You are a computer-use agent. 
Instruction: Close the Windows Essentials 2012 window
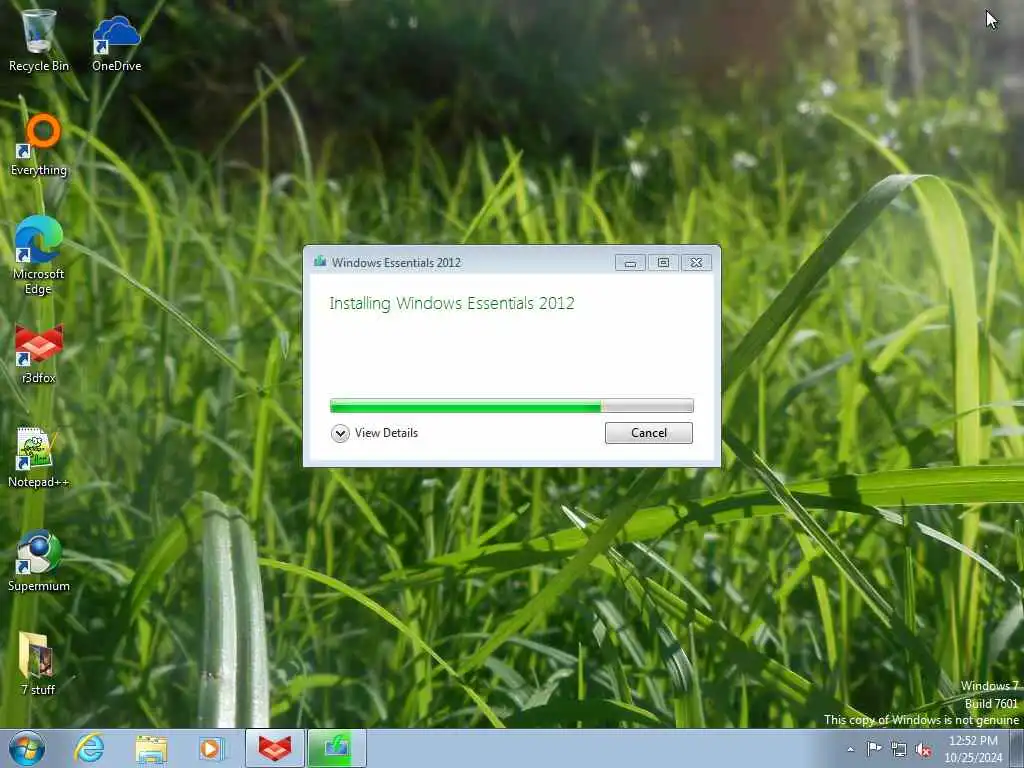click(696, 263)
